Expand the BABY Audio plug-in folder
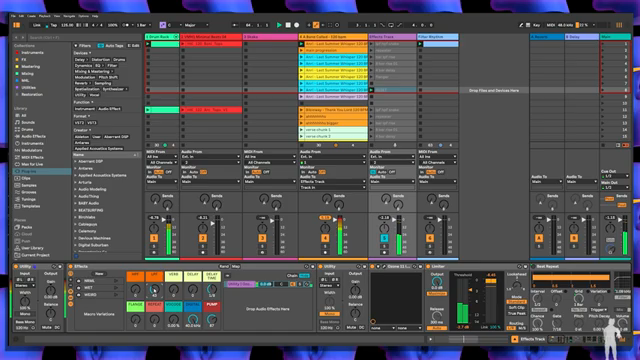Viewport: 640px width, 360px height. click(x=76, y=203)
